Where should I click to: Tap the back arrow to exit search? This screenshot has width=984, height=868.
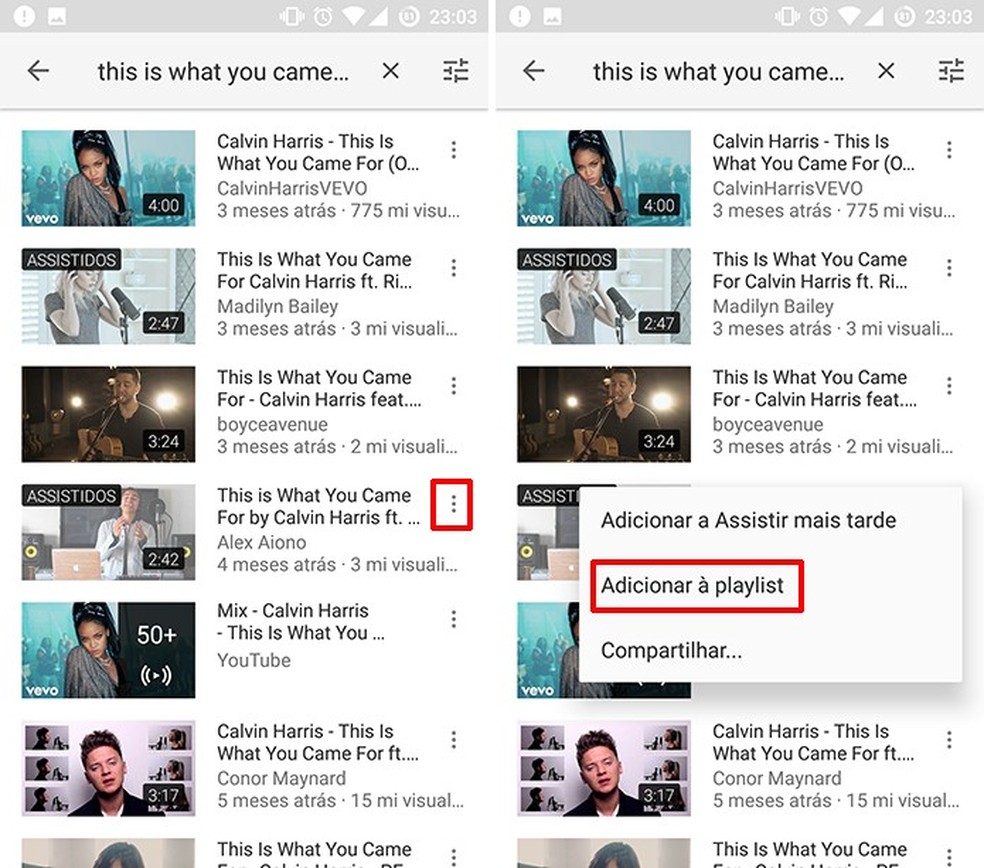(38, 71)
